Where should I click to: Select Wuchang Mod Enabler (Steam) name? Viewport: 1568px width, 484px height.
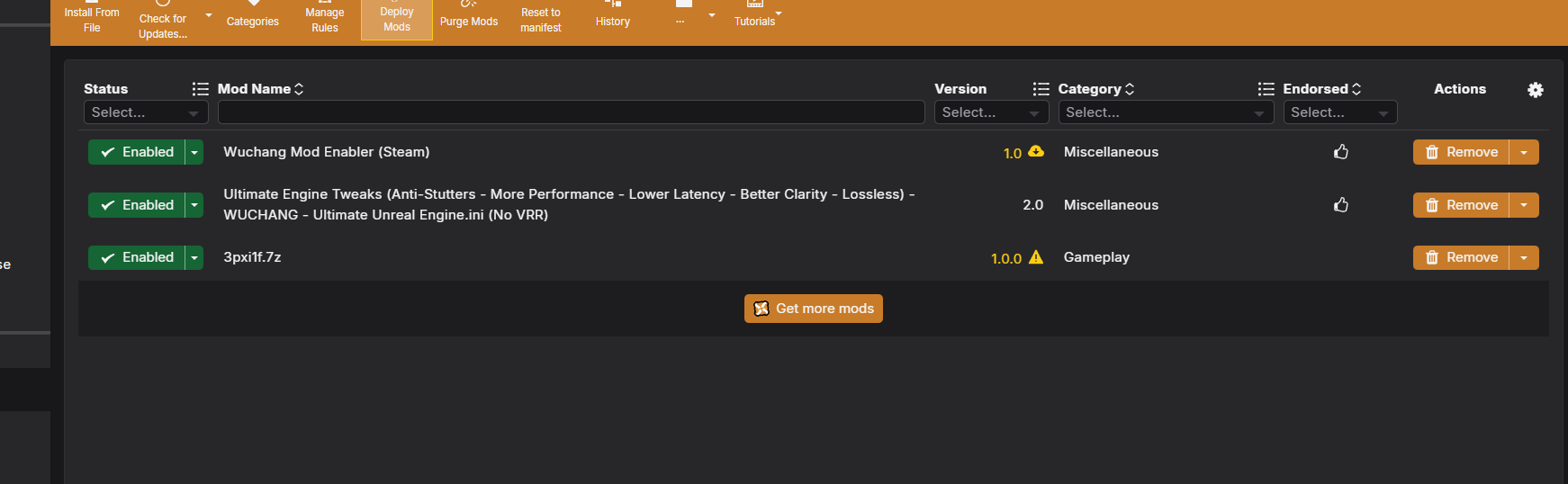[327, 152]
